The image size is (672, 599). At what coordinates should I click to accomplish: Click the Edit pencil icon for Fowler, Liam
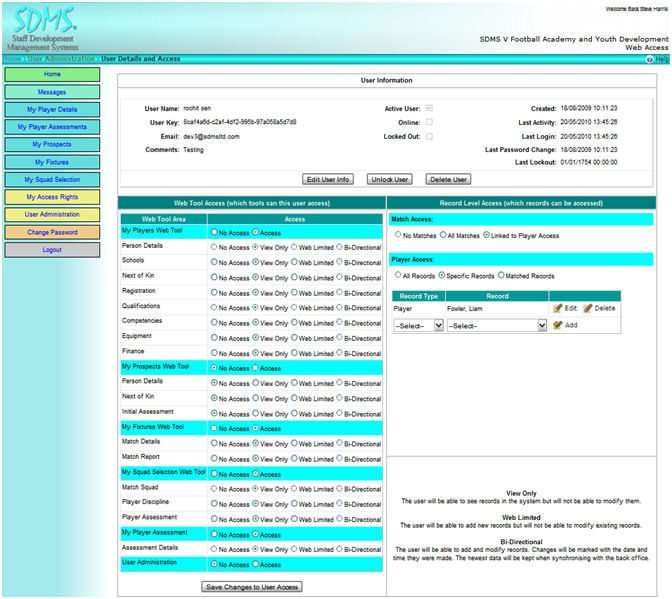click(557, 308)
